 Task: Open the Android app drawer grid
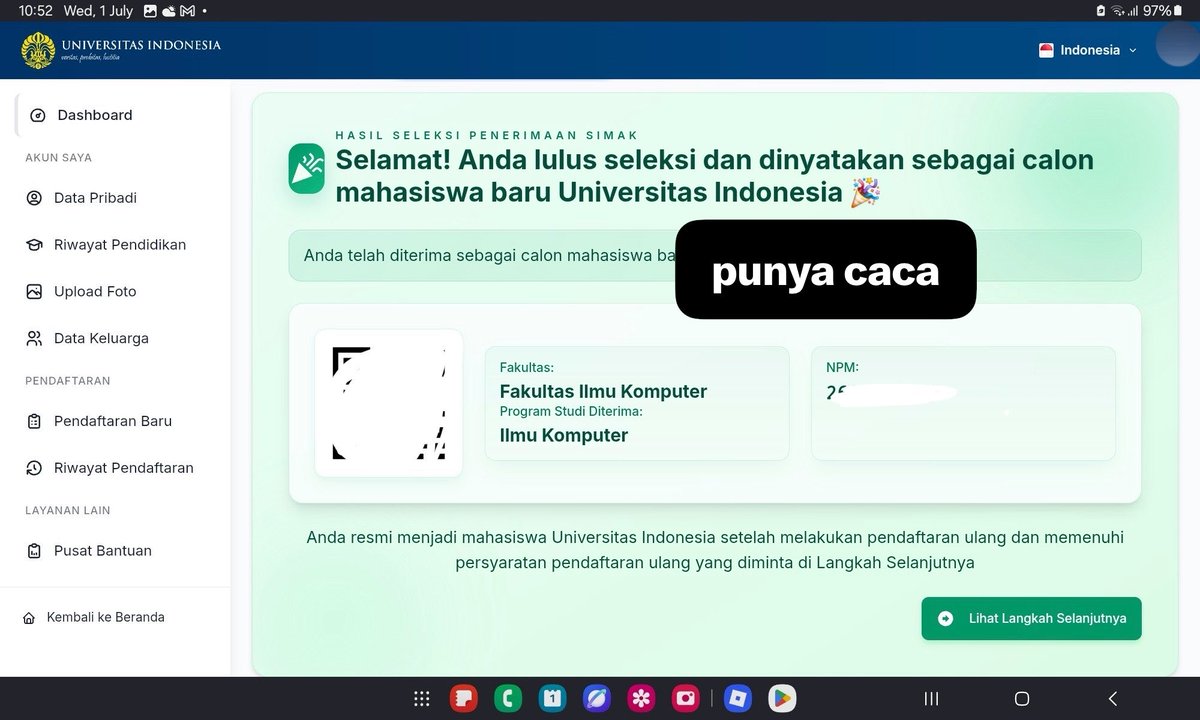pyautogui.click(x=422, y=699)
